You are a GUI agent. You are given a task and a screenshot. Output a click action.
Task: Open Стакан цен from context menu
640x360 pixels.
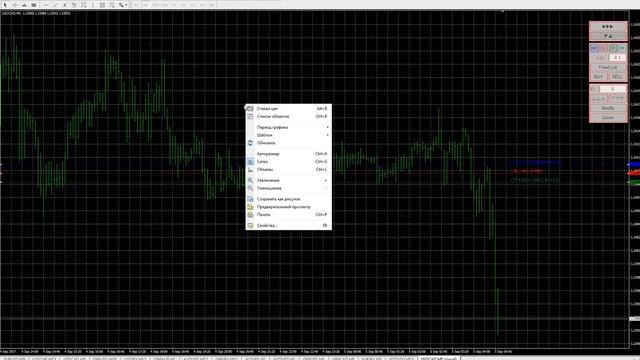click(x=289, y=109)
